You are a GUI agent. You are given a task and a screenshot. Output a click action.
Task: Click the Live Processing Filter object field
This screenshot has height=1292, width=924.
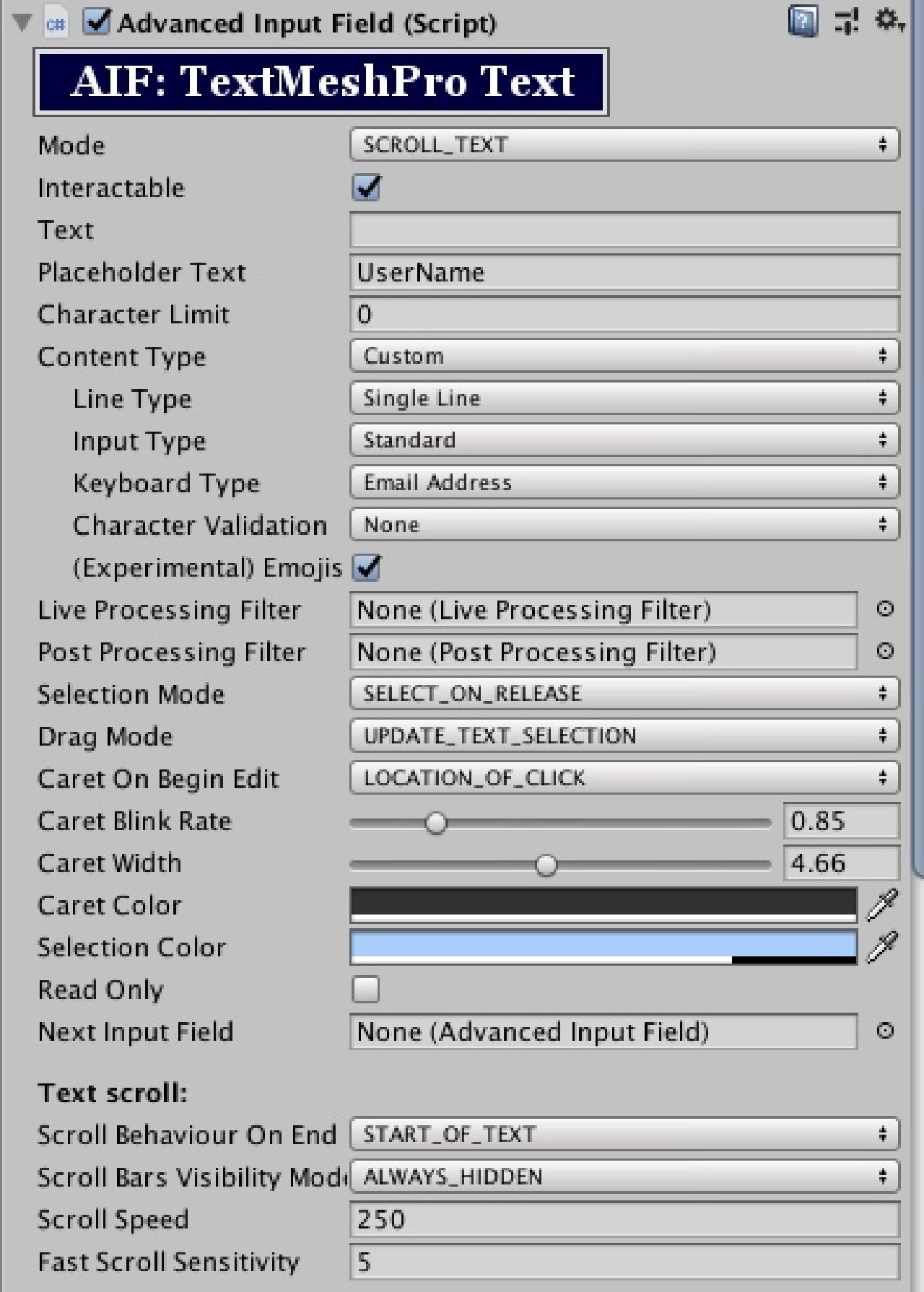tap(603, 610)
